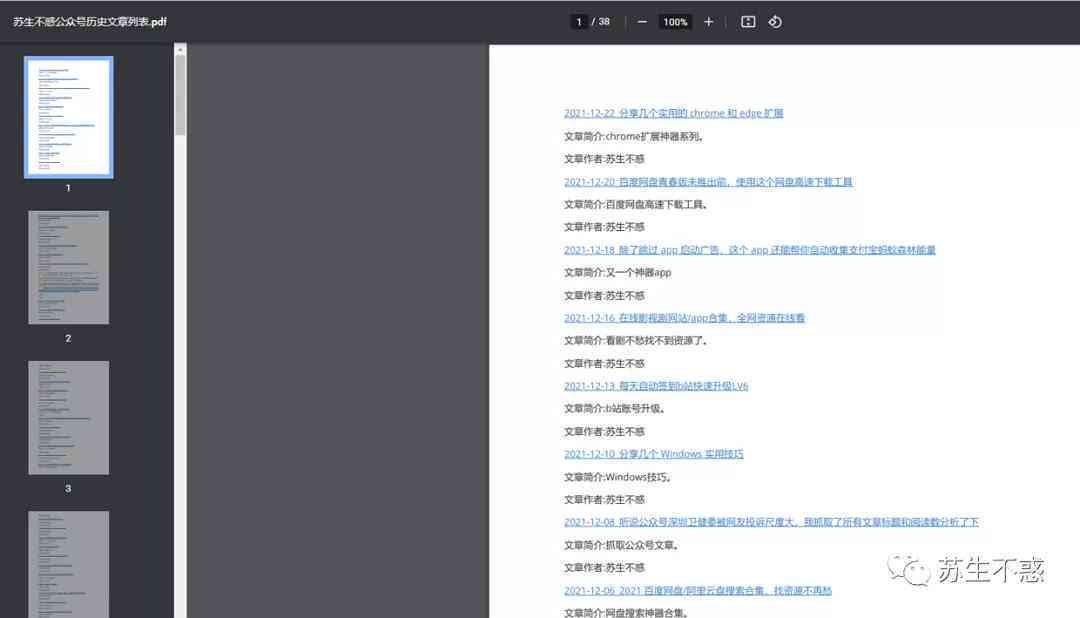
Task: Click the sidebar scroll up arrow
Action: coord(180,49)
